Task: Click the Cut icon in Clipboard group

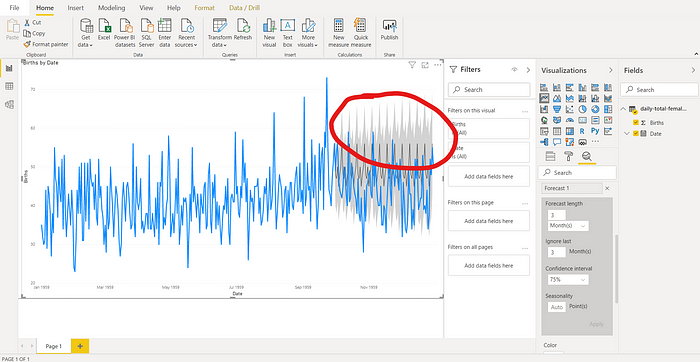Action: click(27, 22)
